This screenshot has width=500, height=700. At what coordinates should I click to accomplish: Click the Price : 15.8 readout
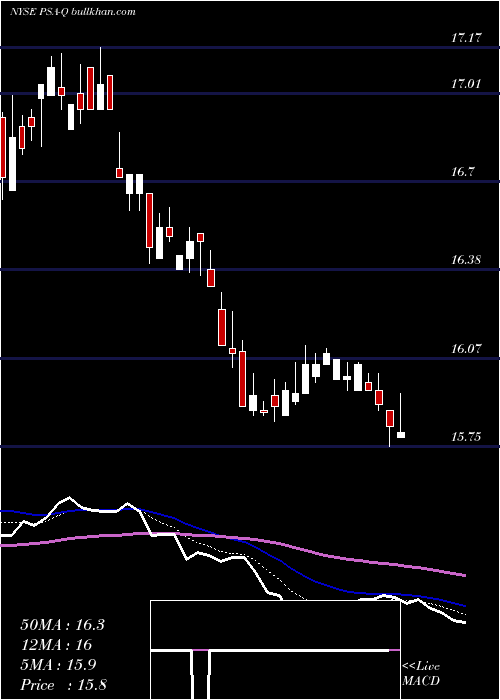(x=63, y=685)
